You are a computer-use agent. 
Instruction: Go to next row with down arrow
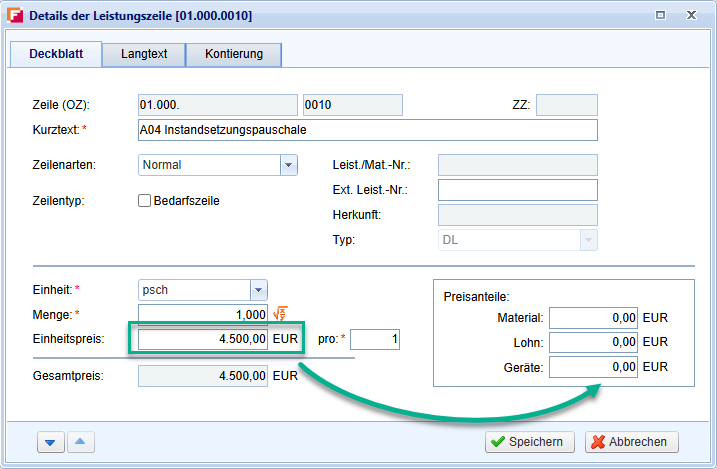pos(50,442)
